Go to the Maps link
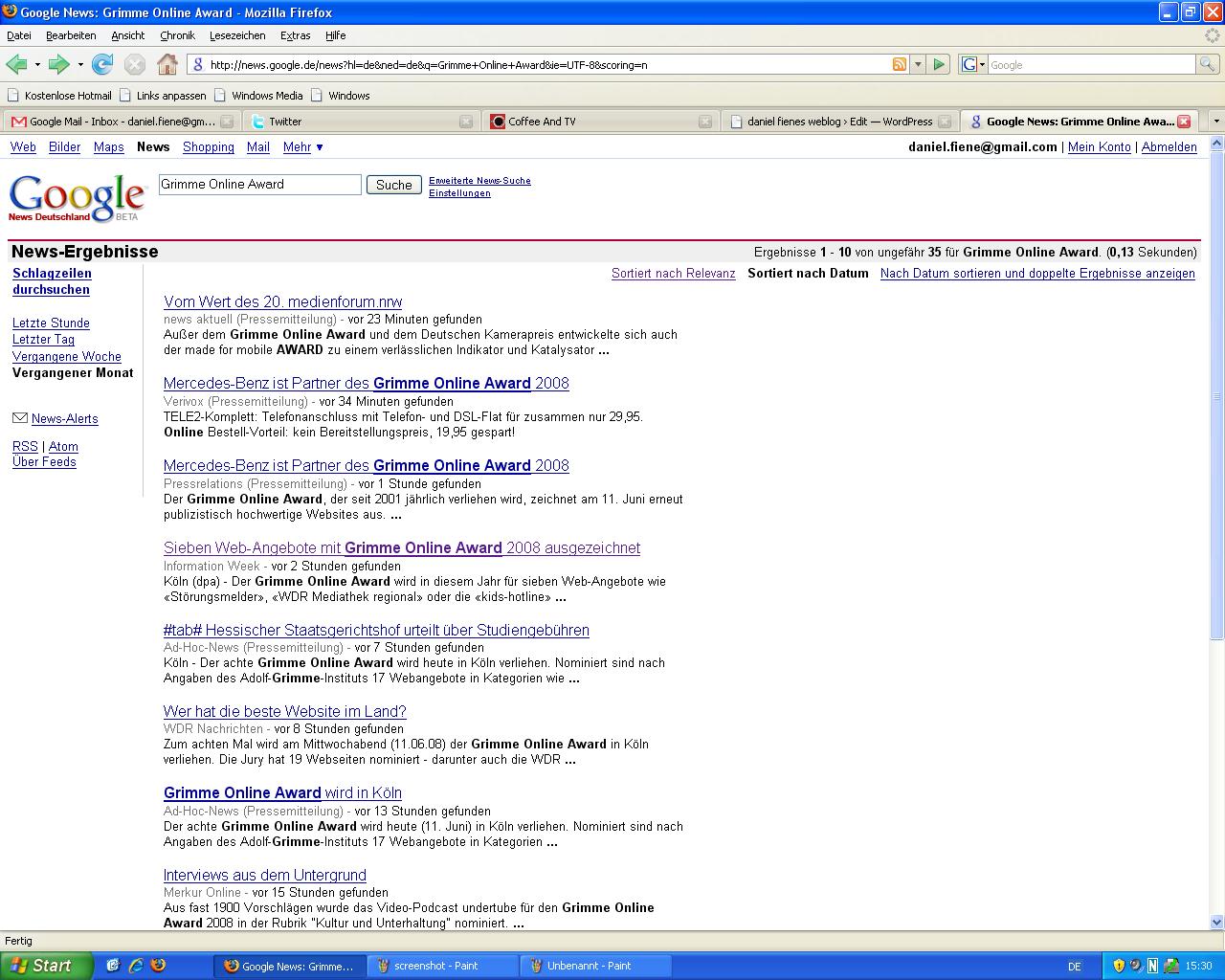This screenshot has height=980, width=1225. pyautogui.click(x=108, y=146)
